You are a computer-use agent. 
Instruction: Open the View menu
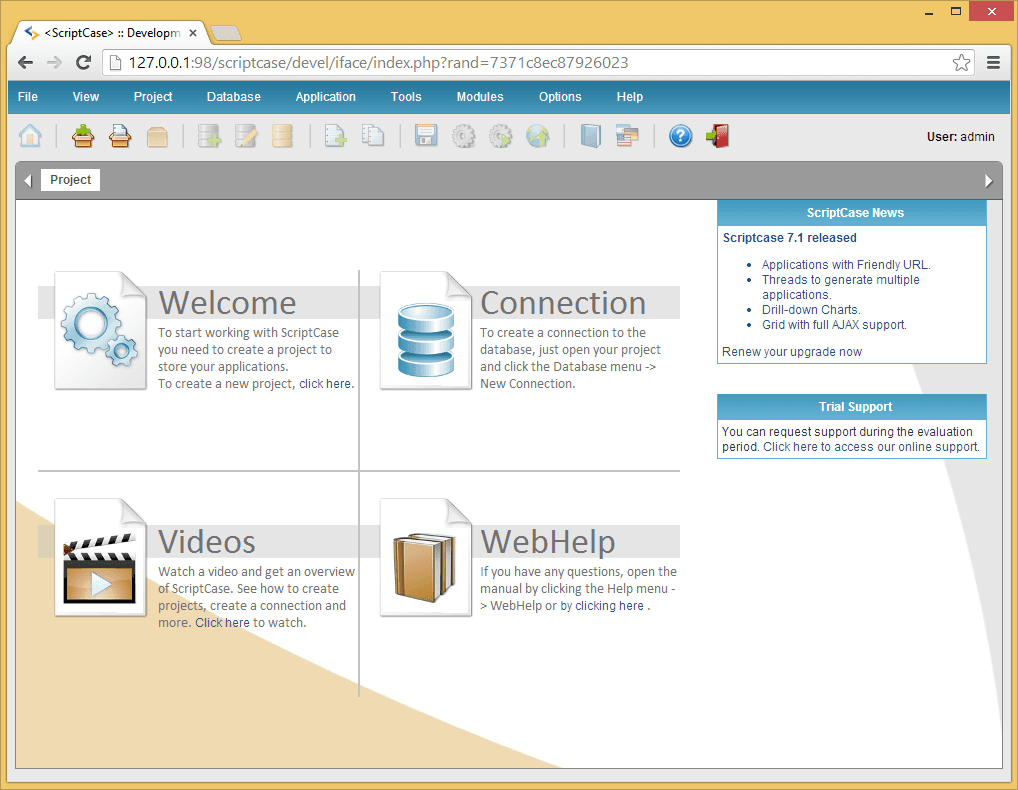(x=86, y=97)
